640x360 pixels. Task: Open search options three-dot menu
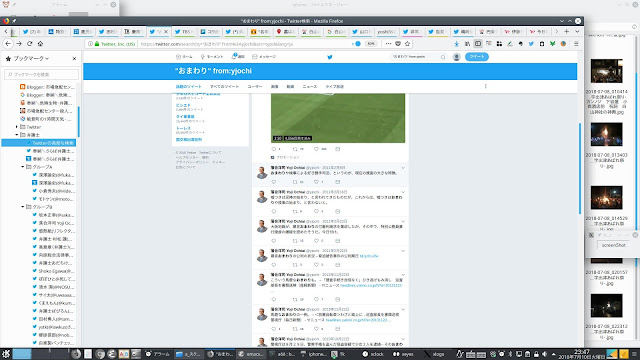click(486, 86)
